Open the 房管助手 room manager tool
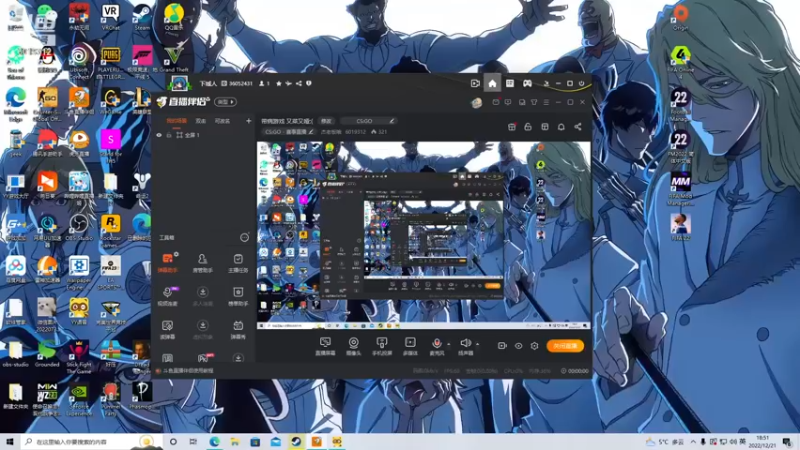 click(x=203, y=263)
